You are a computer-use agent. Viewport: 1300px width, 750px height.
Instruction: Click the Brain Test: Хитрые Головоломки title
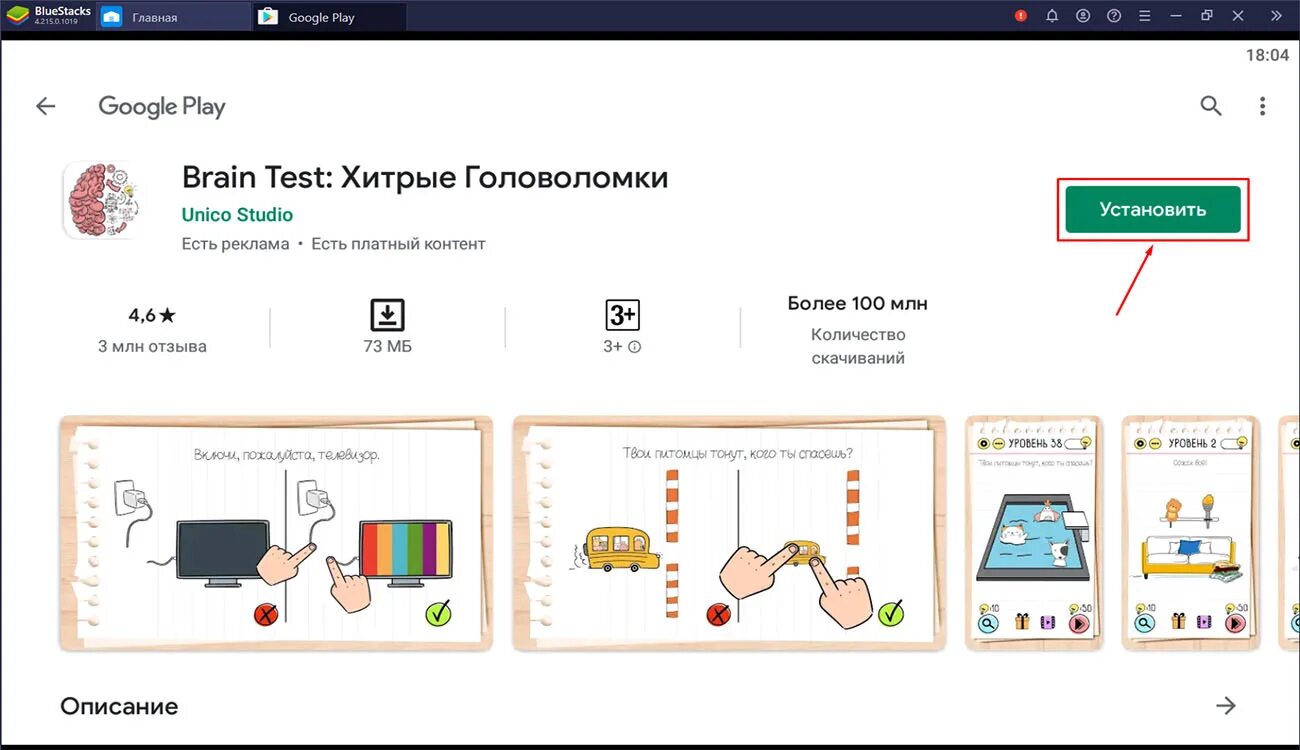pyautogui.click(x=425, y=178)
